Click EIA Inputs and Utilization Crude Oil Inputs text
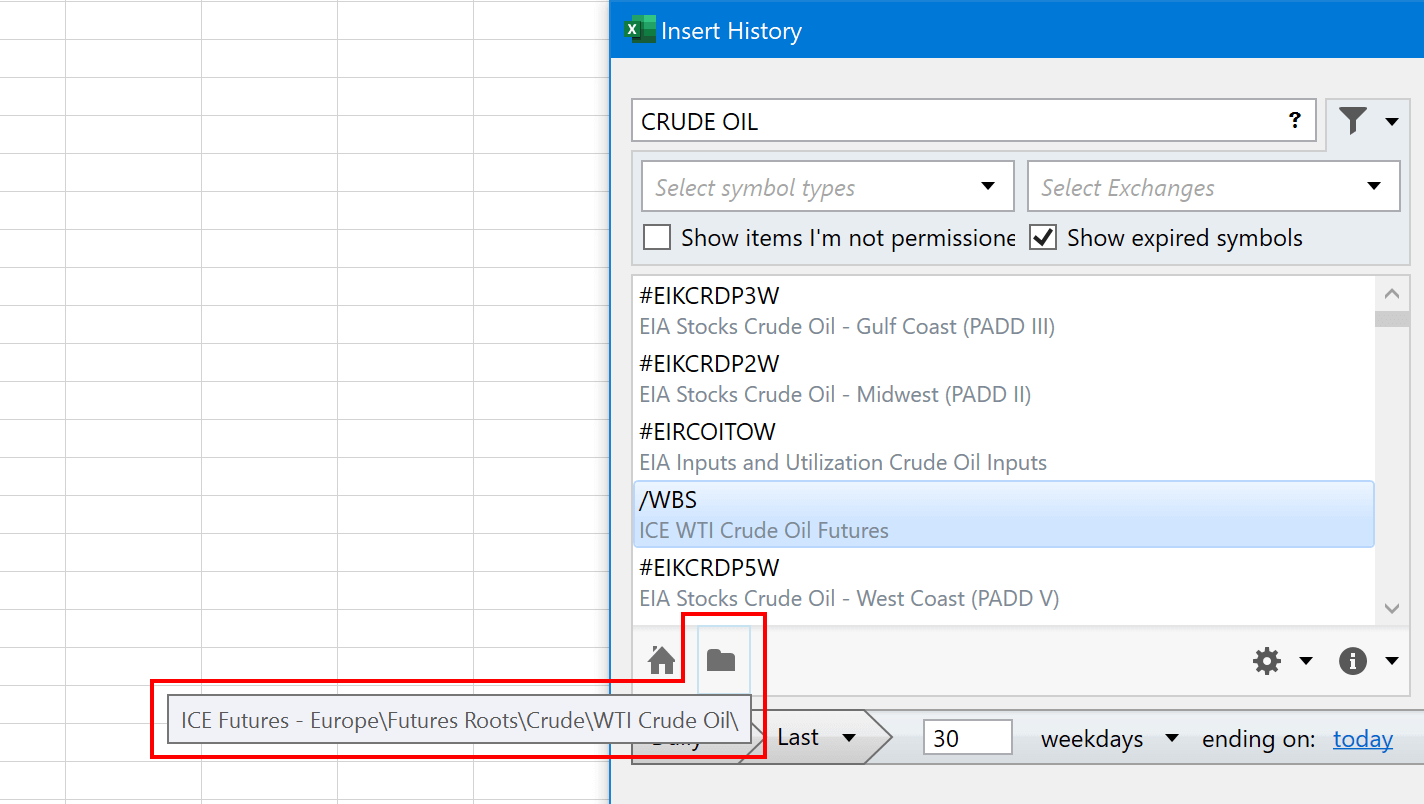This screenshot has height=804, width=1424. [x=843, y=462]
